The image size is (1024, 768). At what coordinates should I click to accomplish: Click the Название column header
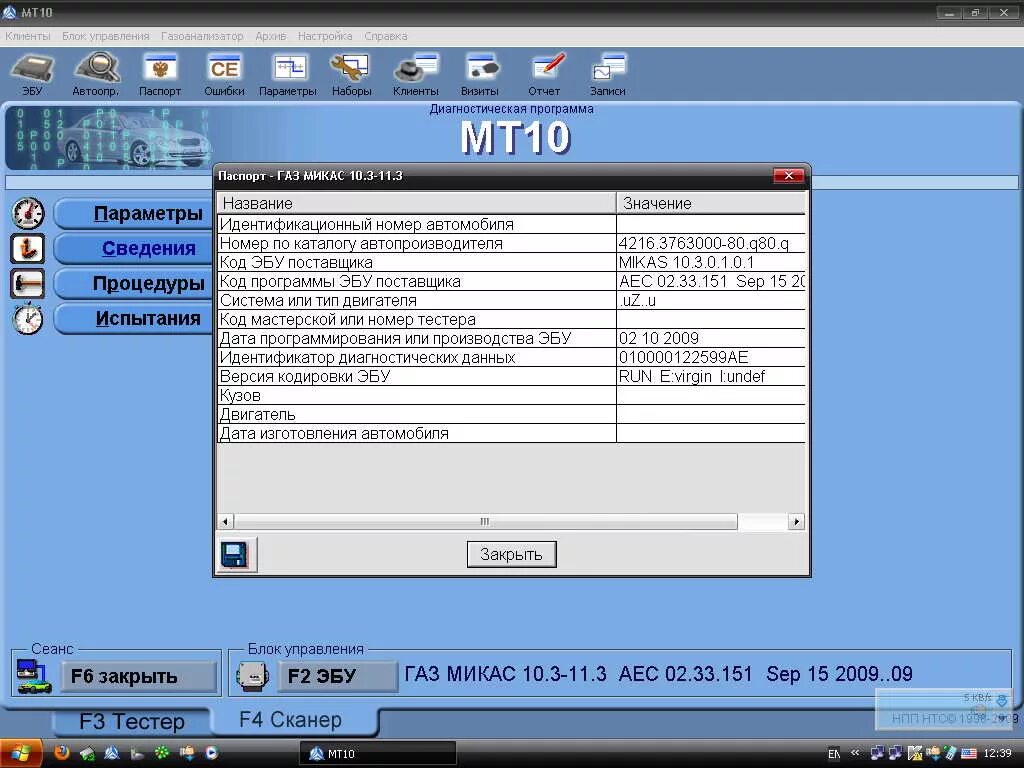[417, 203]
